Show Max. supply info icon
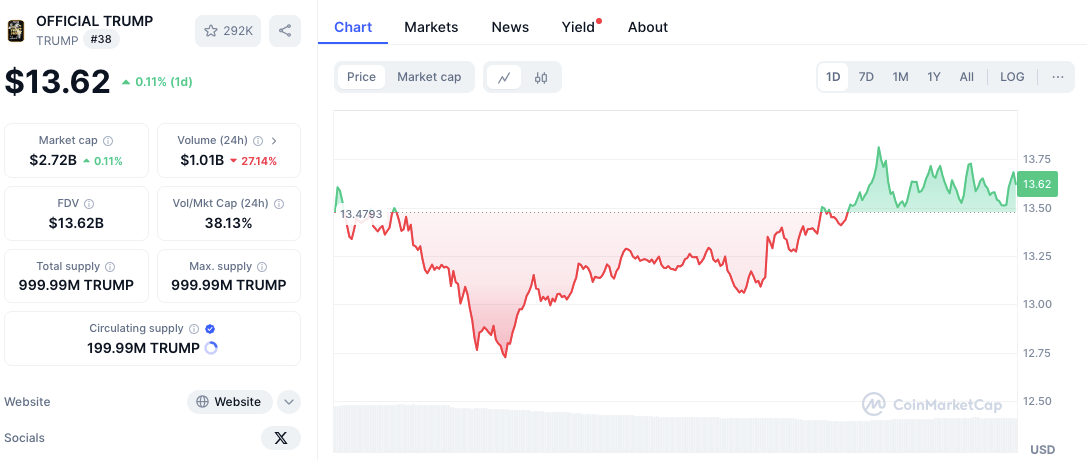 [263, 267]
